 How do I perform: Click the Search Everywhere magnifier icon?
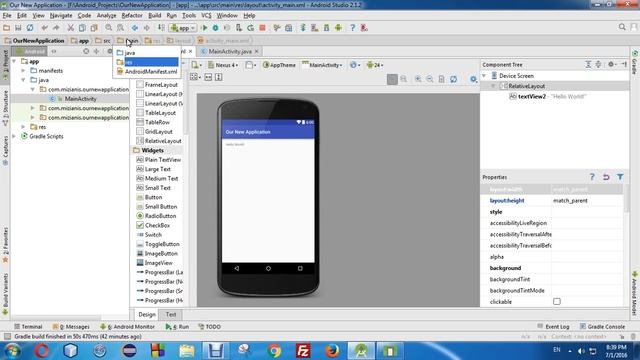(x=622, y=27)
